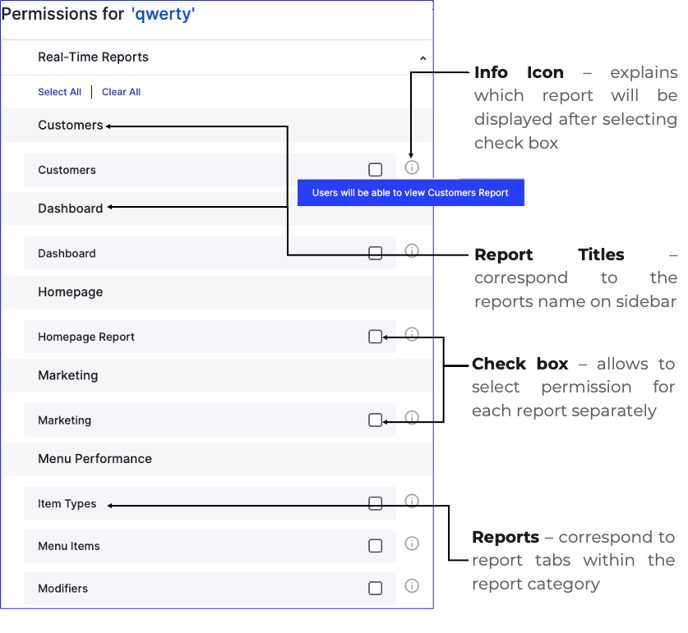Screen dimensions: 688x633
Task: Tick the Modifiers checkbox
Action: click(375, 588)
